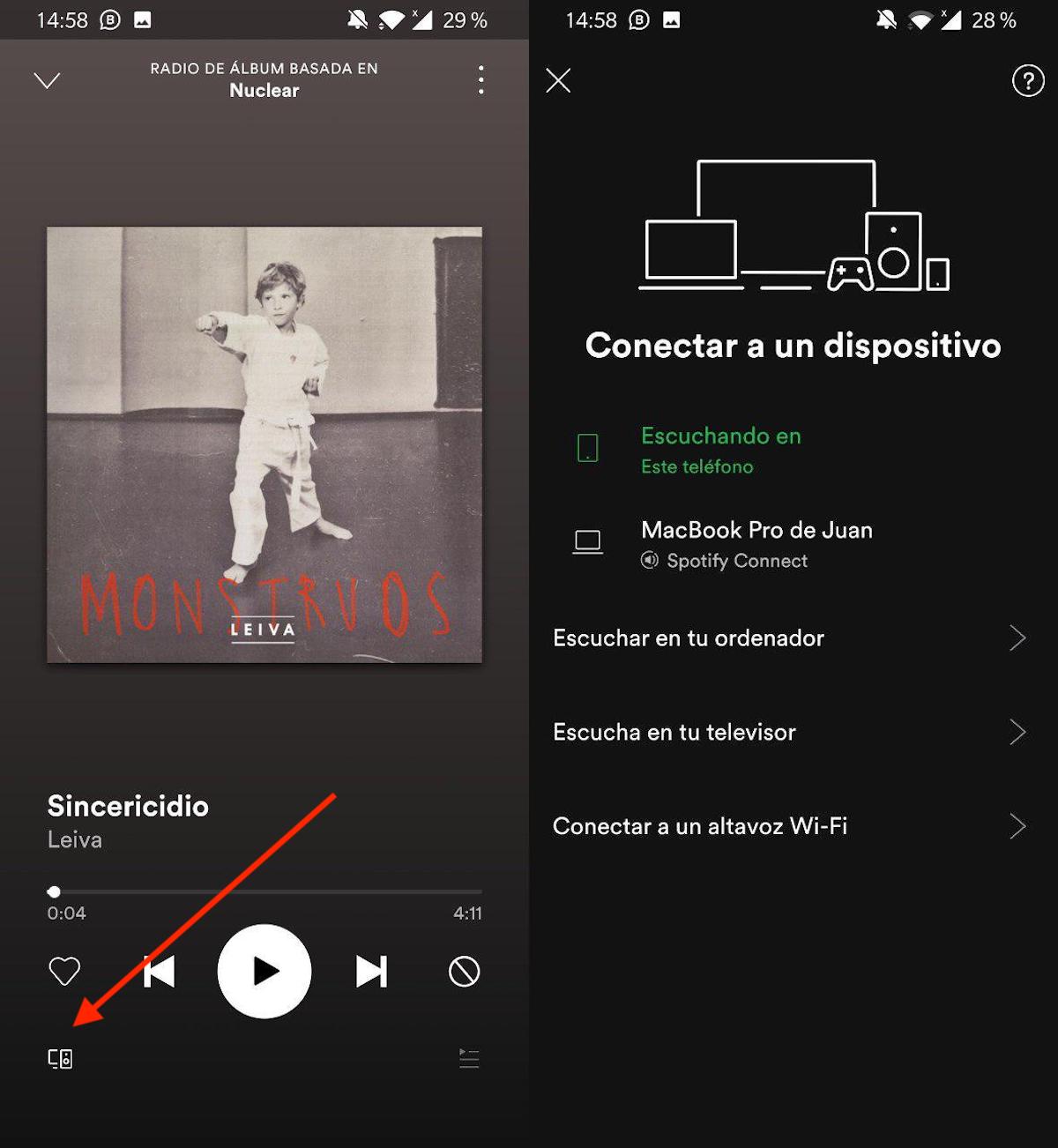The image size is (1058, 1148).
Task: Tap the Monstruos album cover art
Action: (264, 444)
